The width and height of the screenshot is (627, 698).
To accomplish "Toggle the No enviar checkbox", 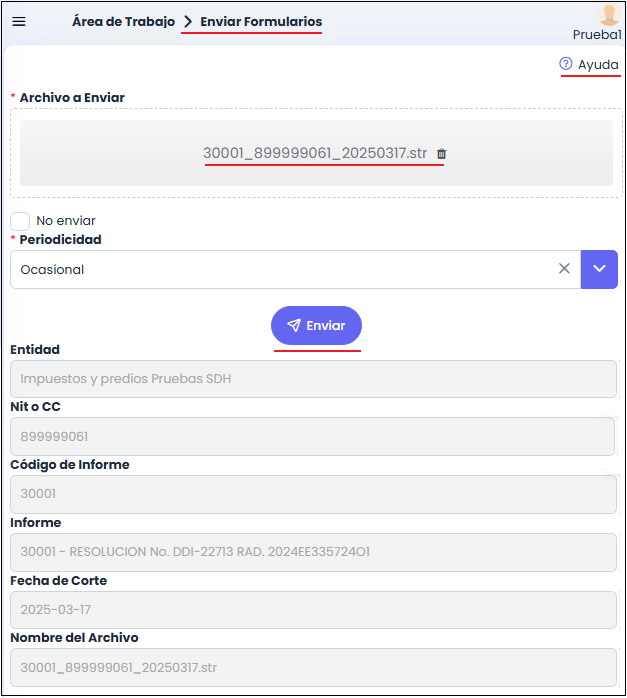I will point(20,221).
